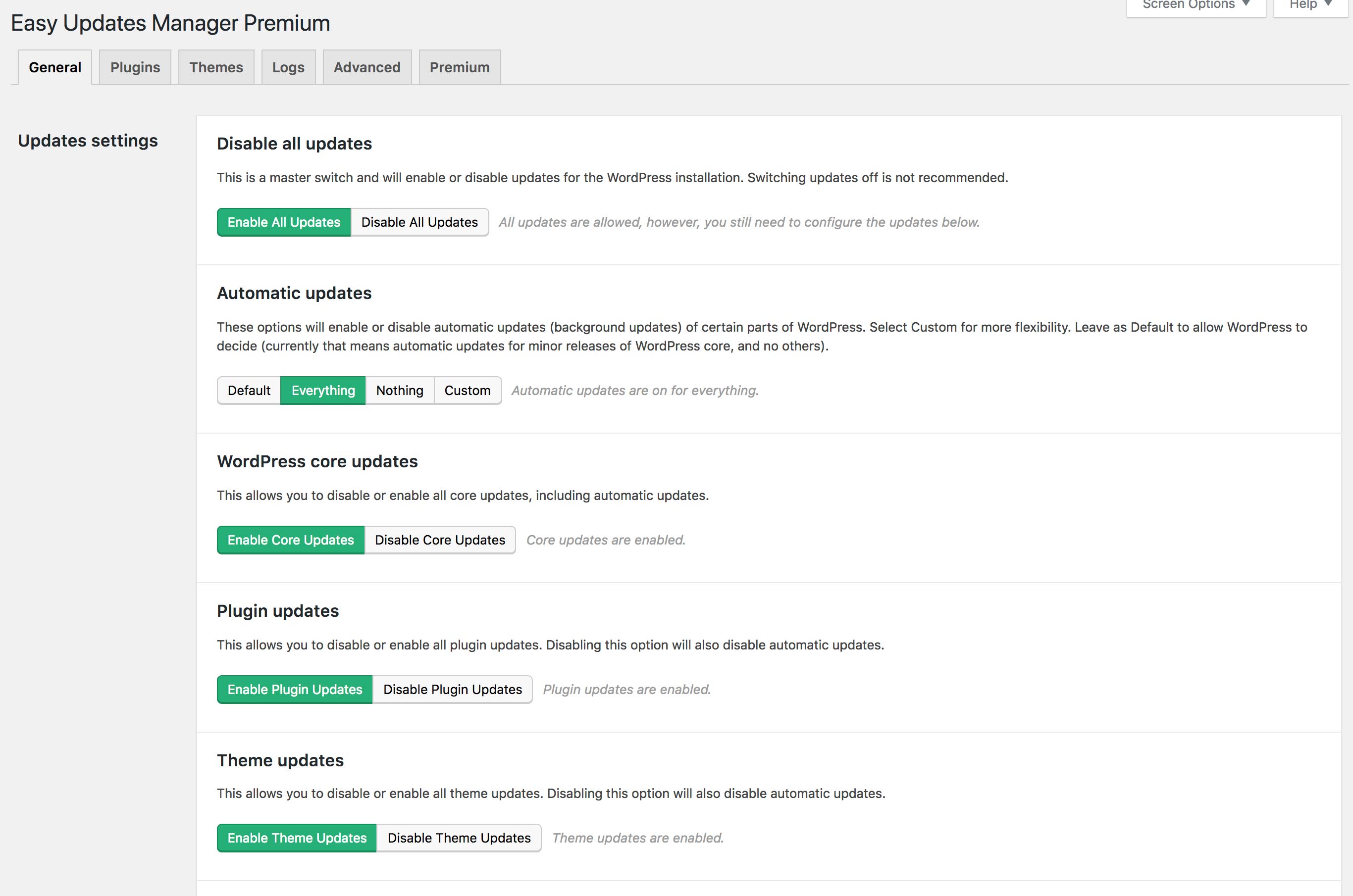Choose Nothing for automatic updates
Screen dimensions: 1353x896
[x=400, y=390]
